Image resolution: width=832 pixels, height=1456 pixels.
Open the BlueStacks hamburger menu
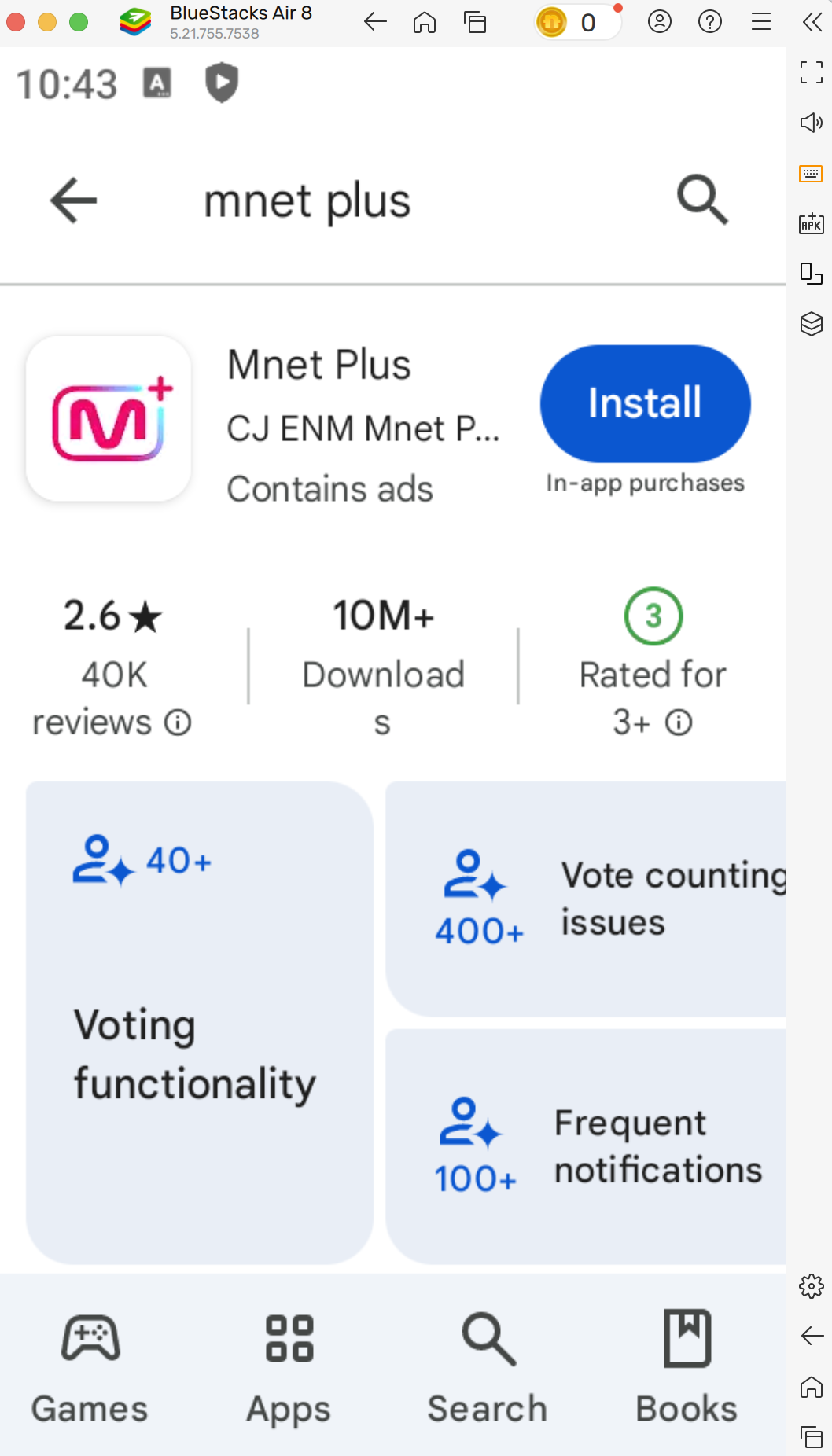(761, 22)
